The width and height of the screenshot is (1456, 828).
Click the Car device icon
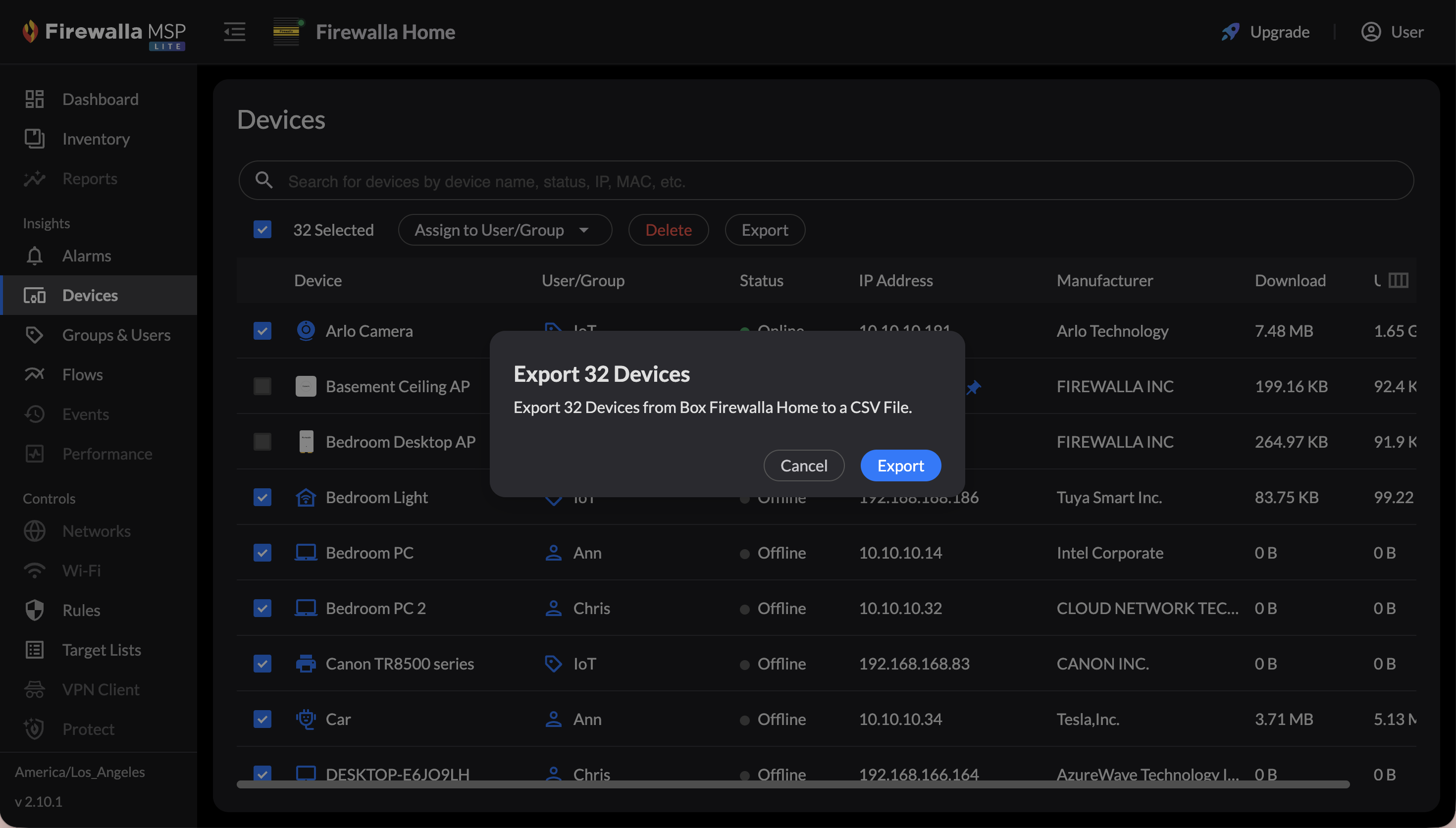pyautogui.click(x=306, y=719)
